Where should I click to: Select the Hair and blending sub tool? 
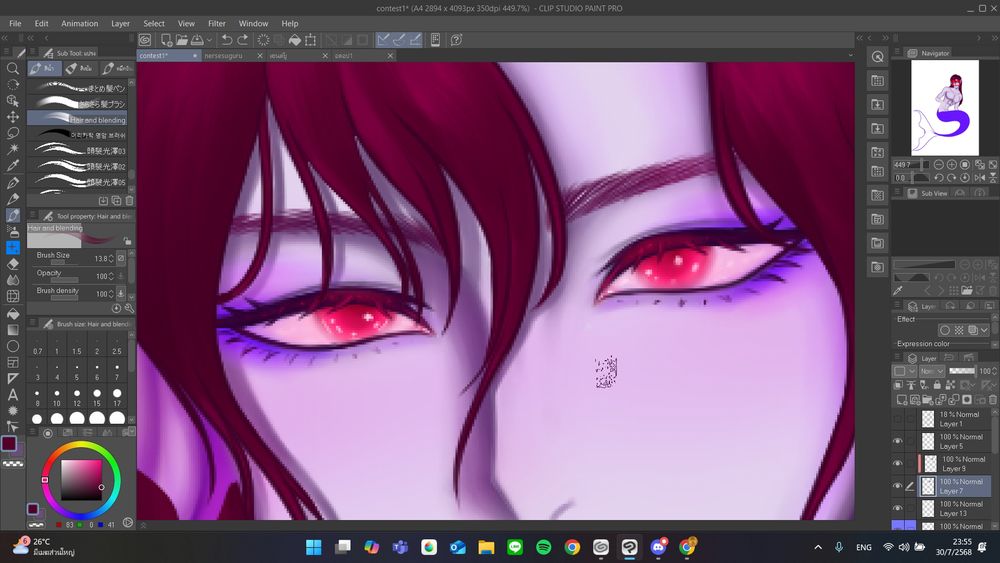[x=77, y=119]
